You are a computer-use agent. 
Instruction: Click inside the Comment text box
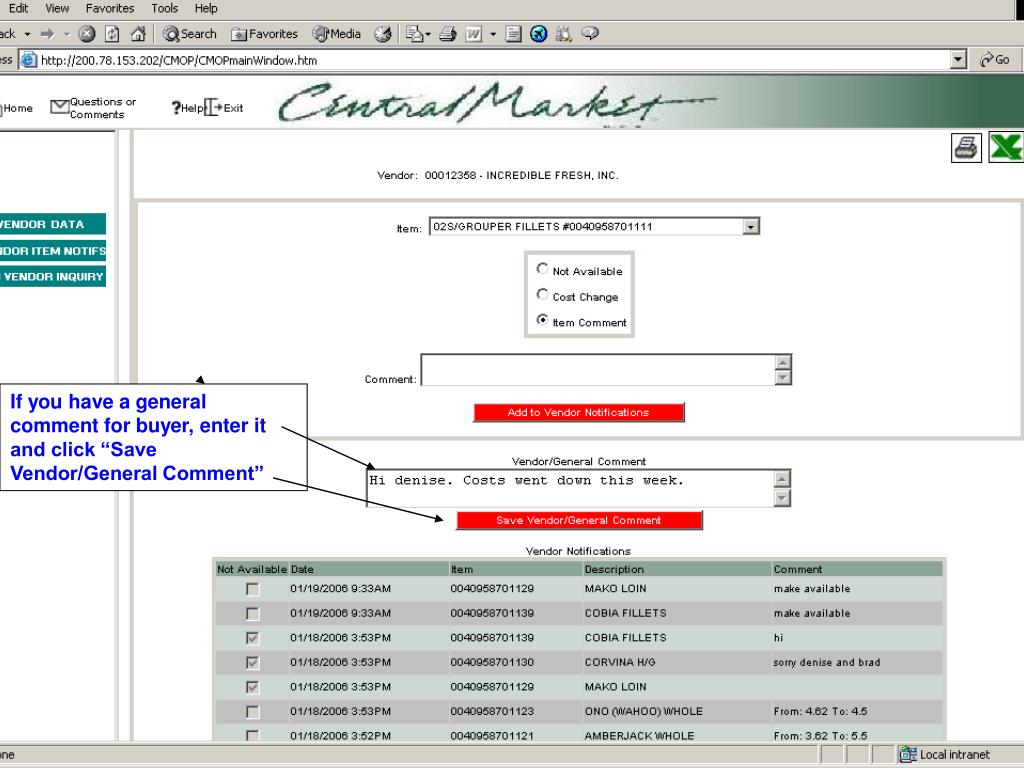click(598, 370)
